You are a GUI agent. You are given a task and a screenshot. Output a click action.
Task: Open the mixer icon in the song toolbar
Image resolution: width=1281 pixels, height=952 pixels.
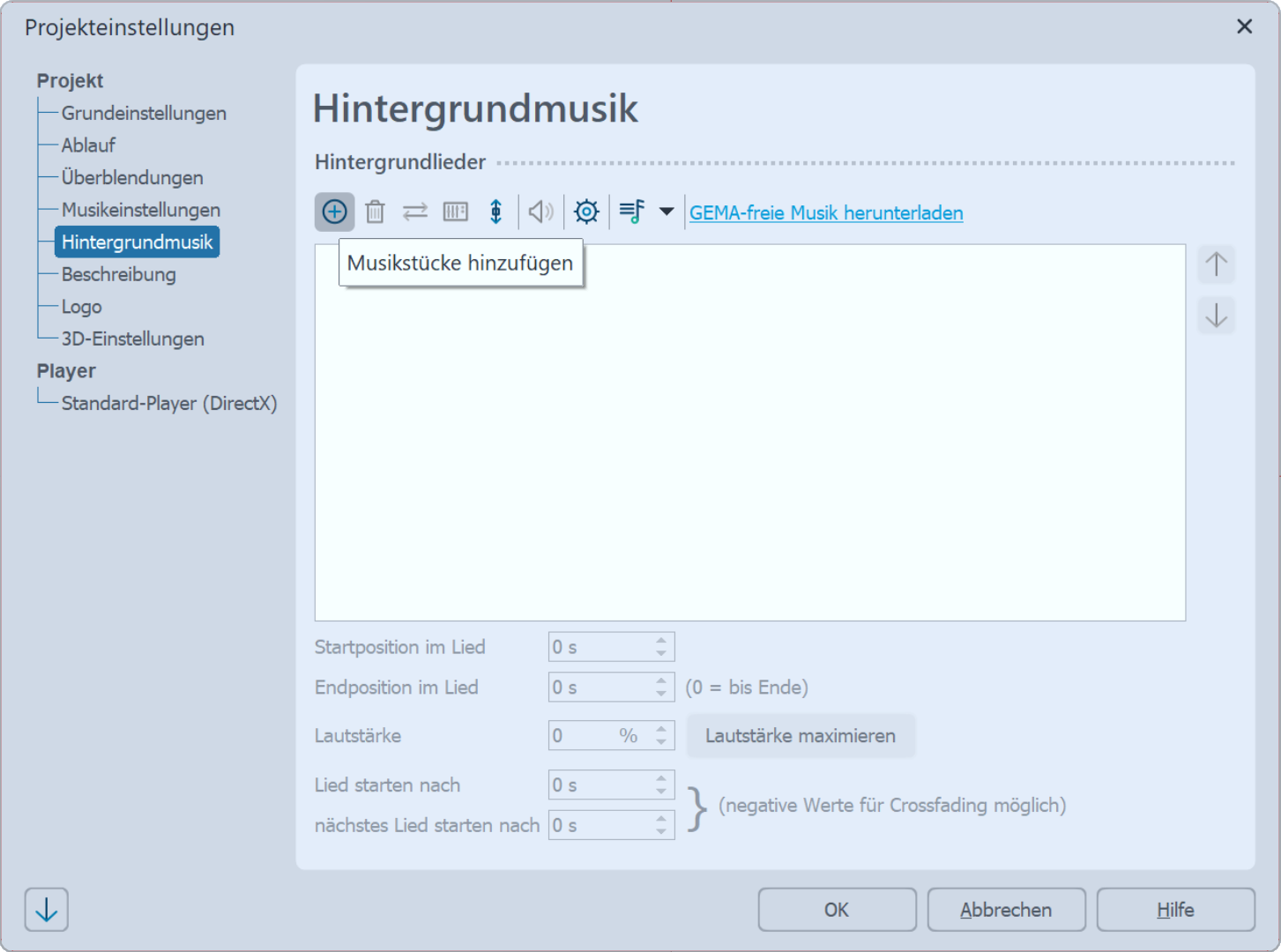point(455,212)
